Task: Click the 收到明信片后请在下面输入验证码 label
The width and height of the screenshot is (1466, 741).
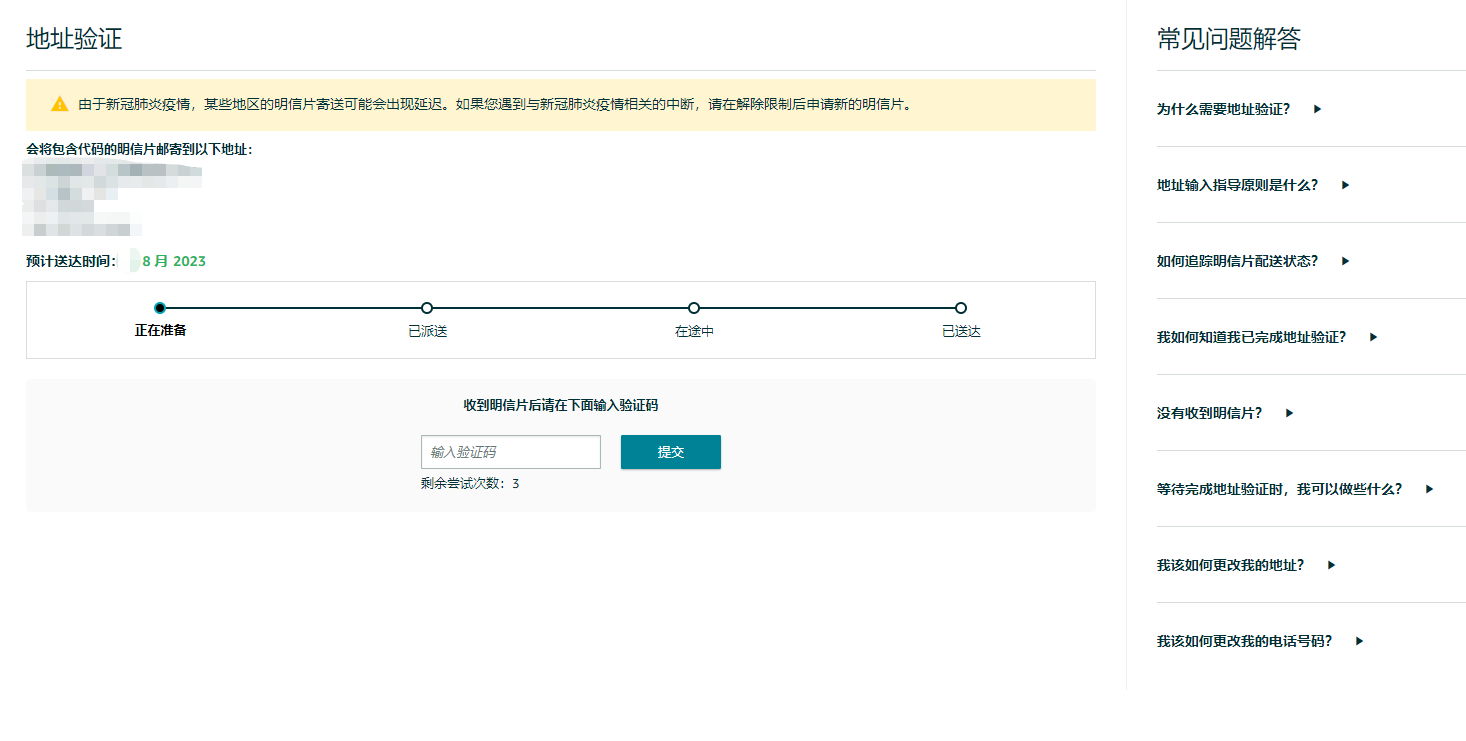Action: coord(561,405)
